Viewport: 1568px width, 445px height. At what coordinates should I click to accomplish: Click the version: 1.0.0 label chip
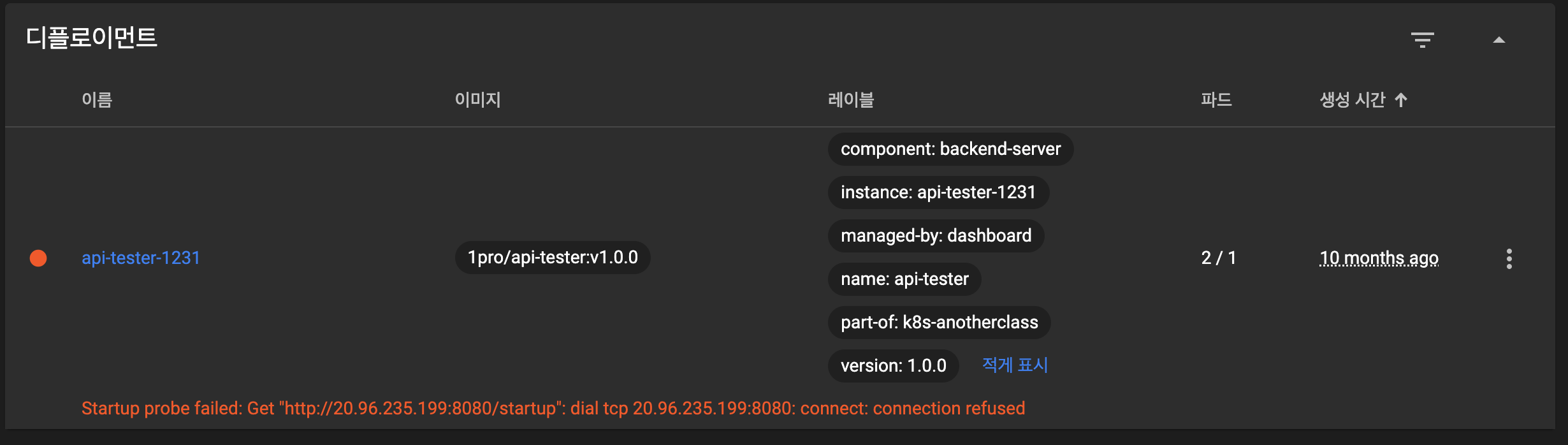pos(893,366)
